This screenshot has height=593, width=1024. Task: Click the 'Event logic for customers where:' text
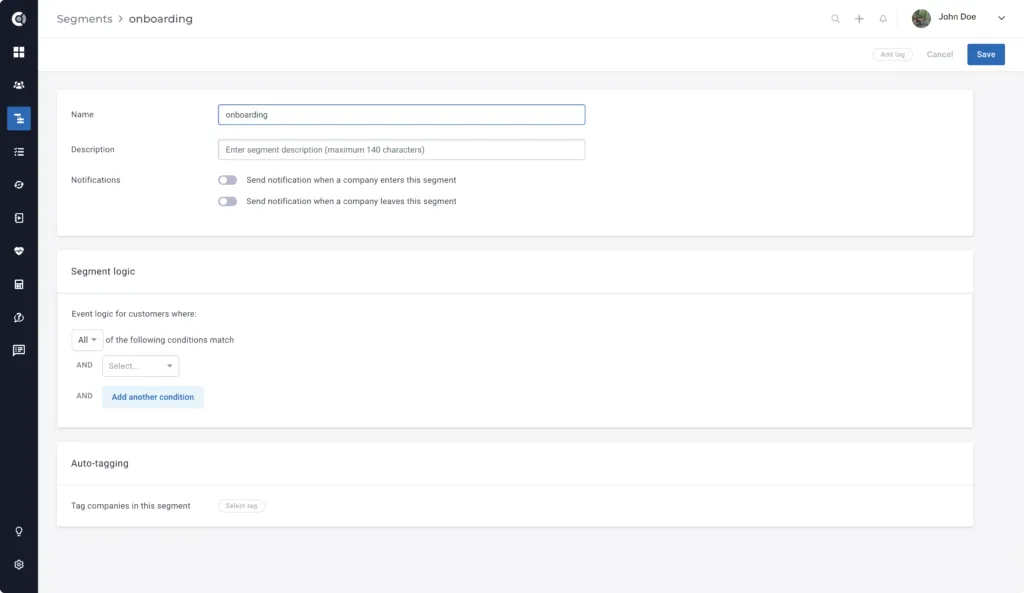click(x=134, y=314)
